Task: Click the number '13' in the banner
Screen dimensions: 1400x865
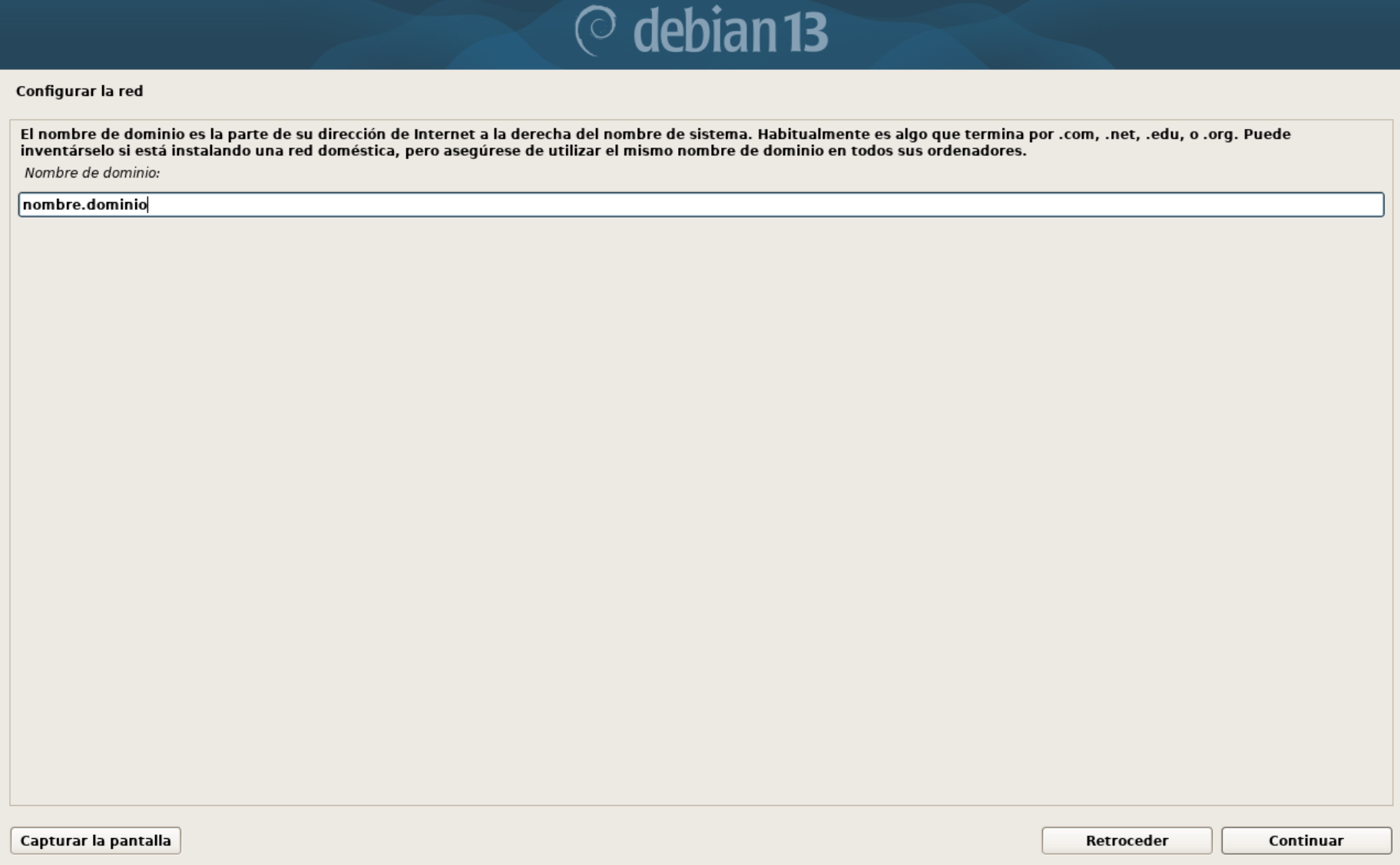Action: pos(805,31)
